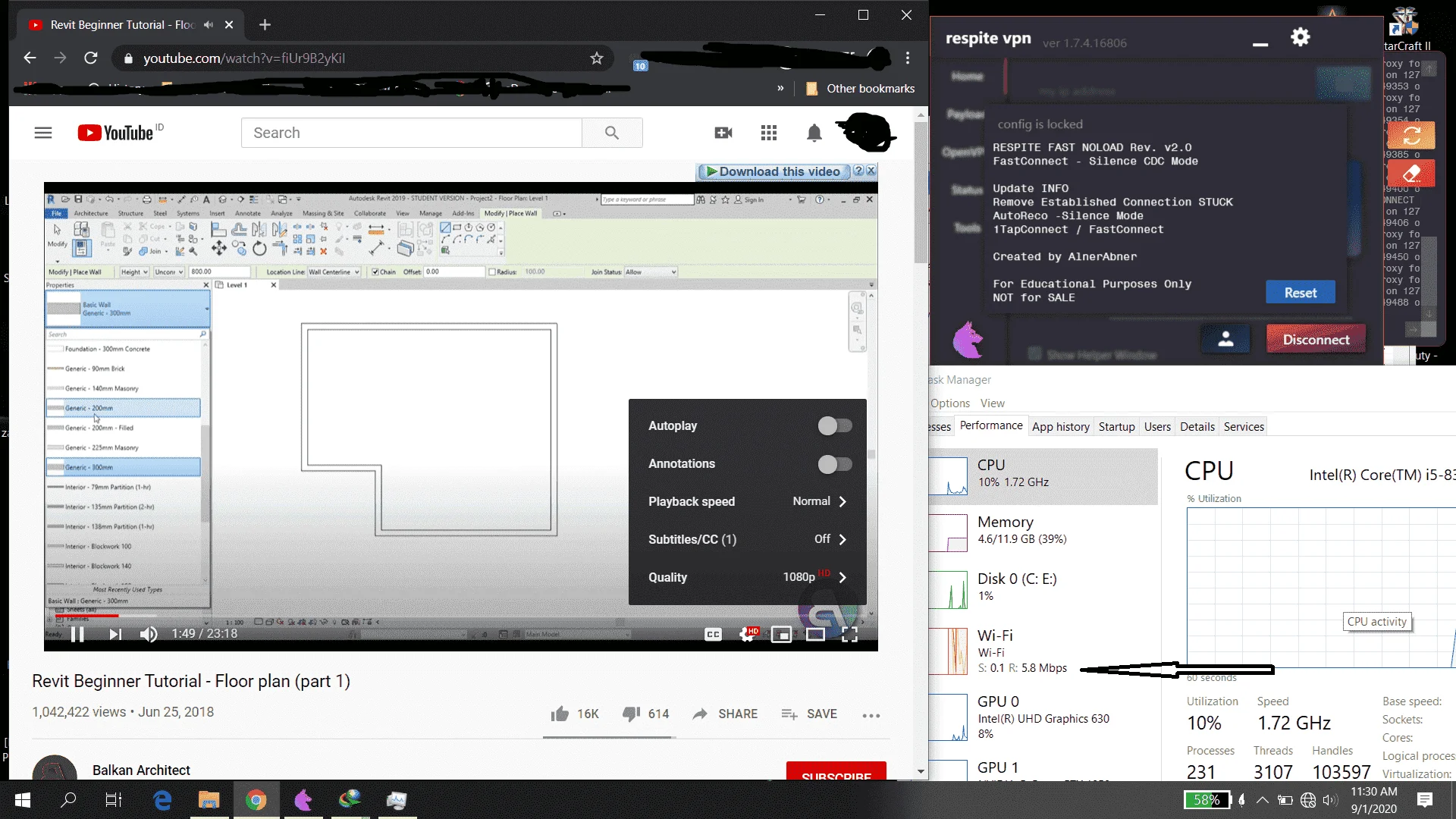Viewport: 1456px width, 819px height.
Task: Select Memory in Performance list
Action: (1043, 531)
